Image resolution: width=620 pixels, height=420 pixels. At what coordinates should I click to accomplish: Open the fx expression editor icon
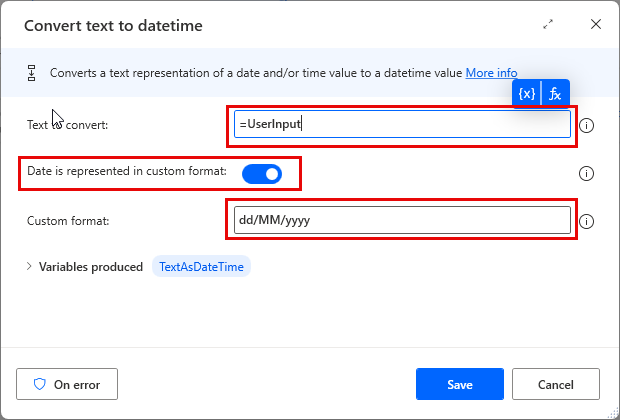(556, 94)
